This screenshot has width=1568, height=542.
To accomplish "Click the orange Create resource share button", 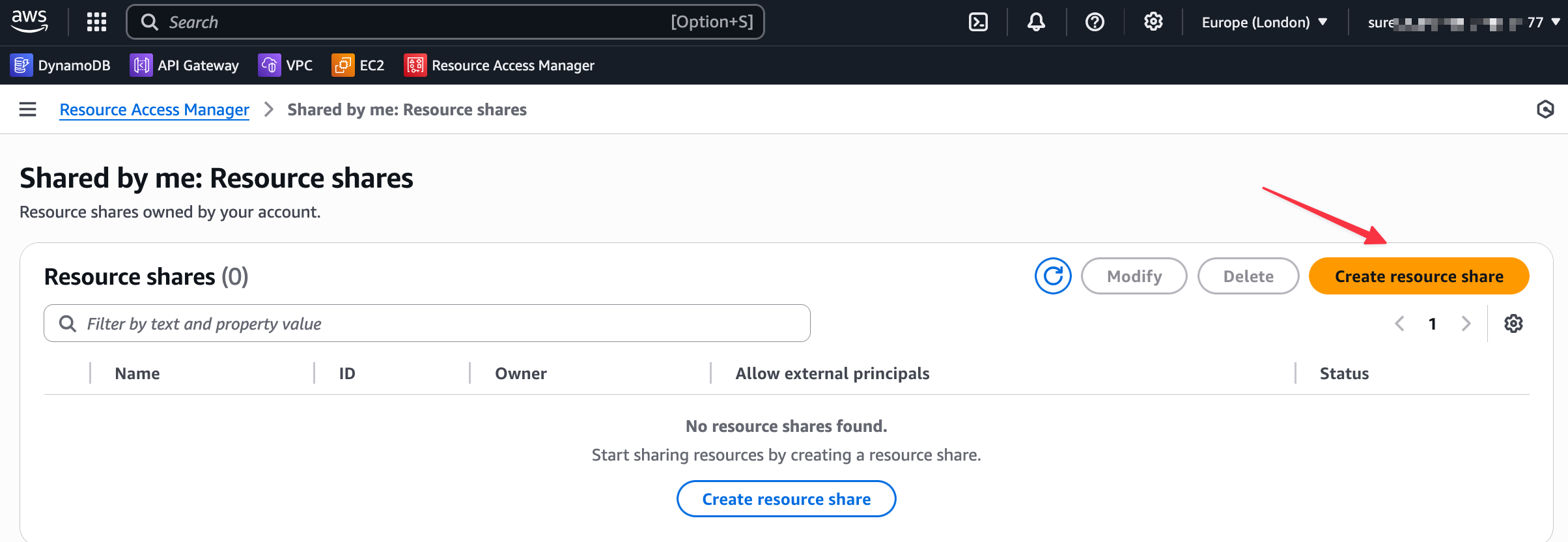I will pos(1419,276).
